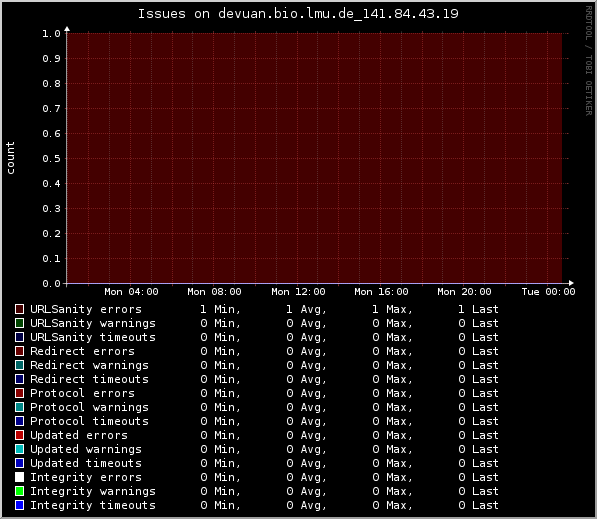This screenshot has width=597, height=519.
Task: Select the Redirect warnings teal swatch
Action: click(19, 365)
